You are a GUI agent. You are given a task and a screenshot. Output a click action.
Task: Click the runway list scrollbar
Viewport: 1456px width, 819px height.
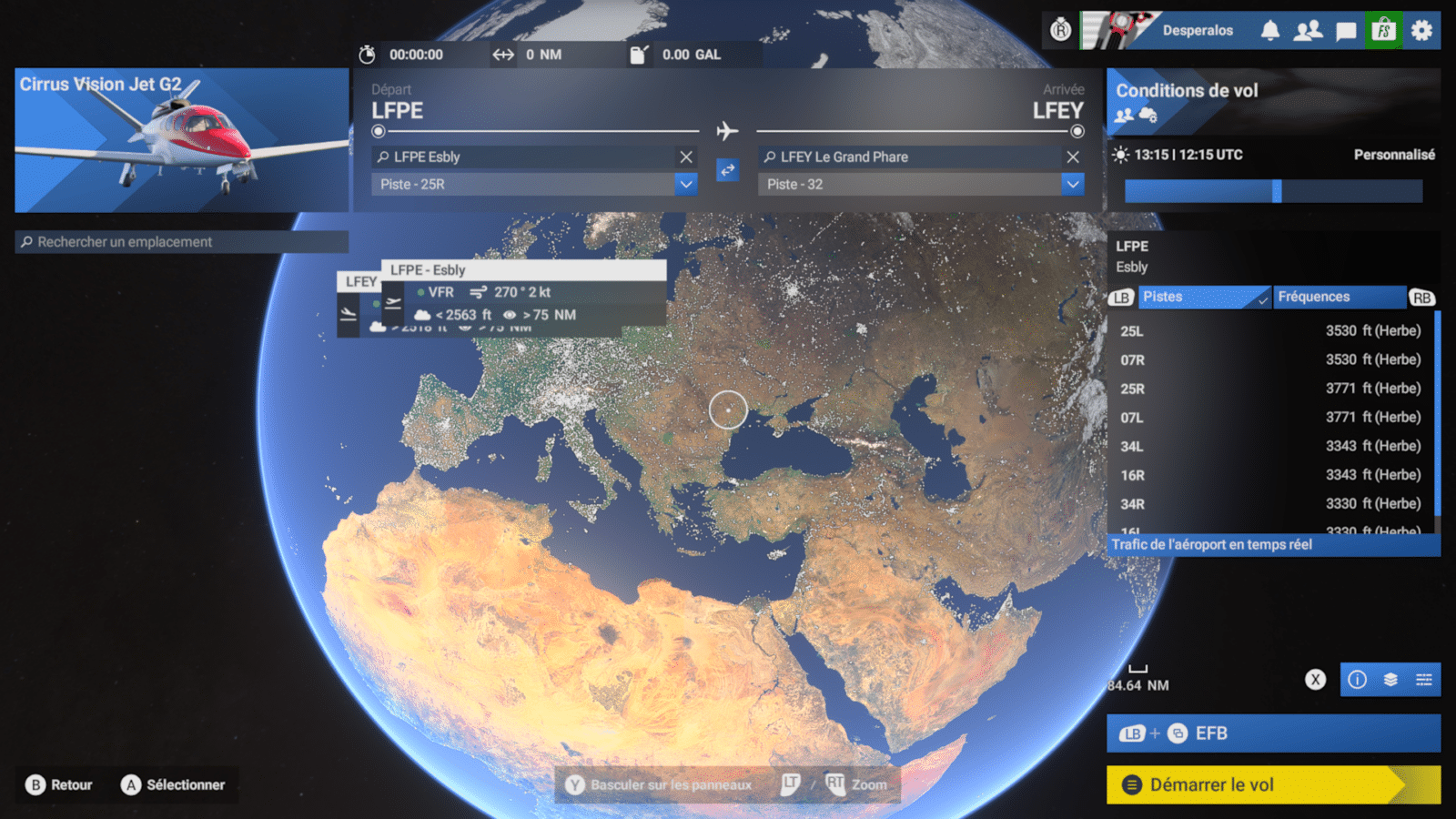(x=1437, y=414)
